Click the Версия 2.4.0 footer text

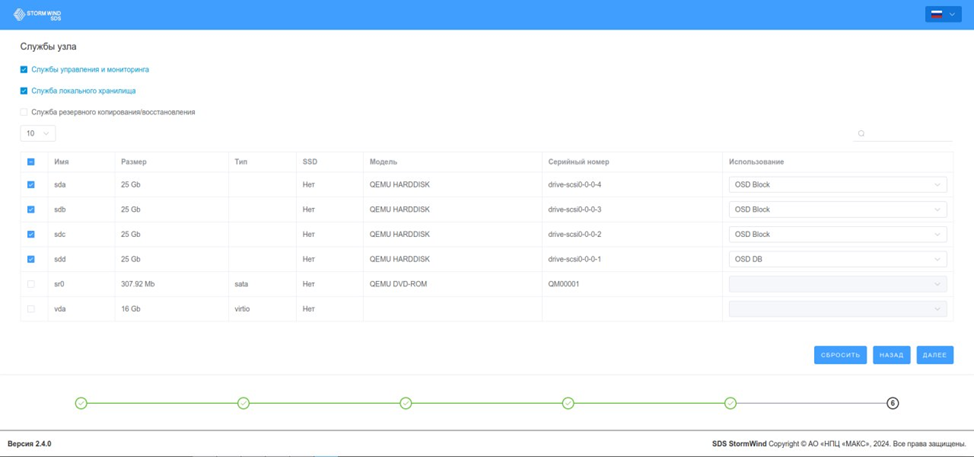pos(29,444)
